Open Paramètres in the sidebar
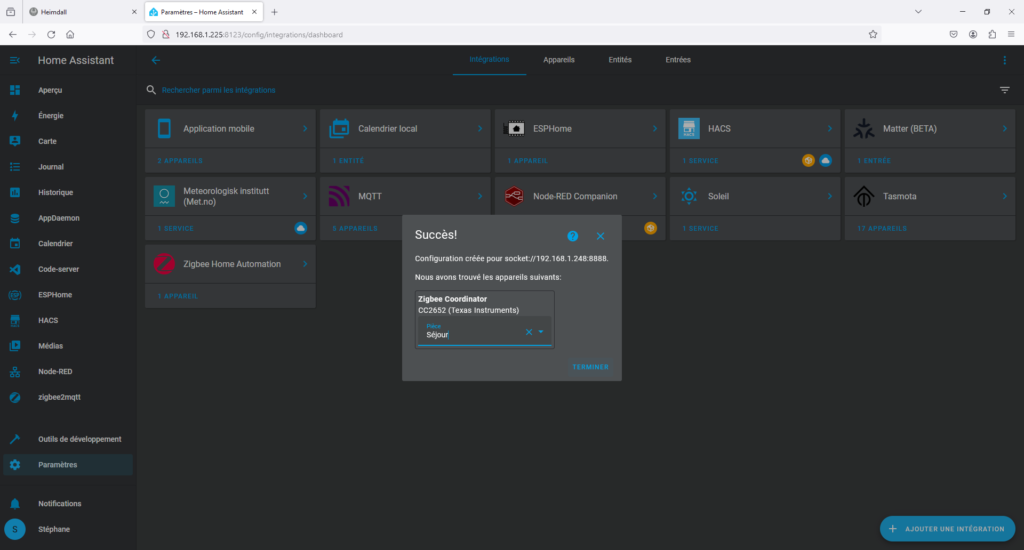Screen dimensions: 1024x550 click(68, 464)
